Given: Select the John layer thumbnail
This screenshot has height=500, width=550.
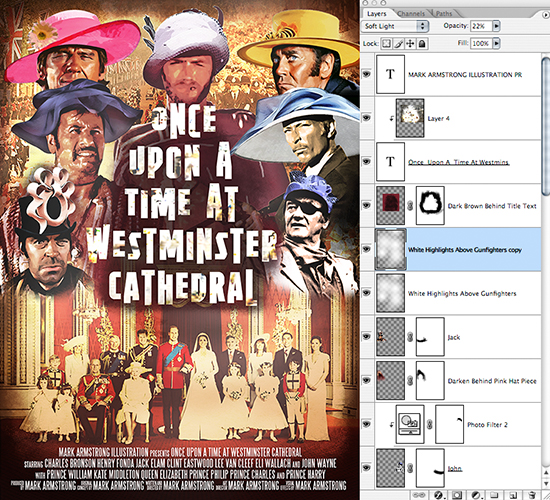Looking at the screenshot, I should [390, 468].
